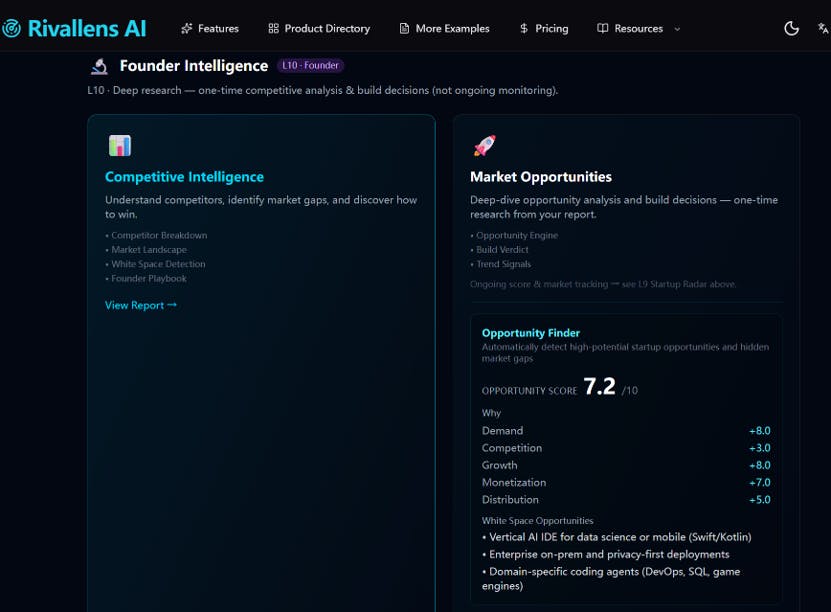The height and width of the screenshot is (612, 831).
Task: Select the L10 · Founder badge
Action: point(311,66)
